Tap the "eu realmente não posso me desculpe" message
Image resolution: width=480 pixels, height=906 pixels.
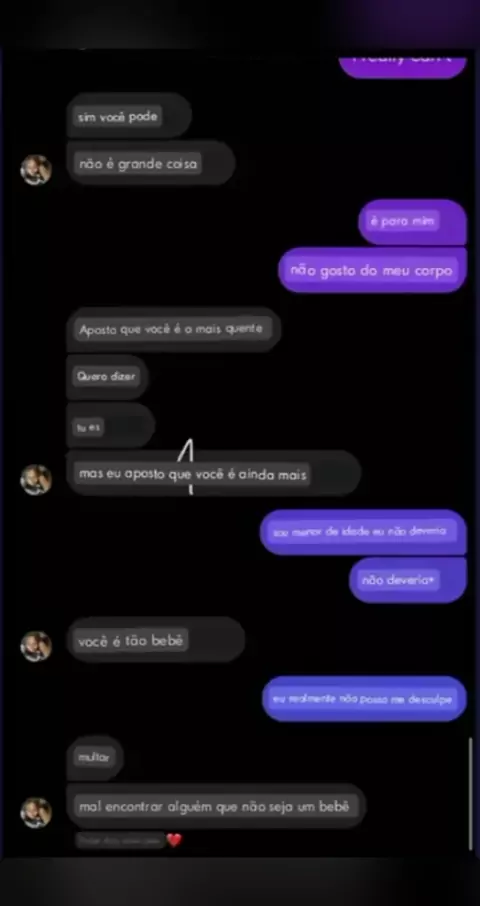tap(364, 699)
